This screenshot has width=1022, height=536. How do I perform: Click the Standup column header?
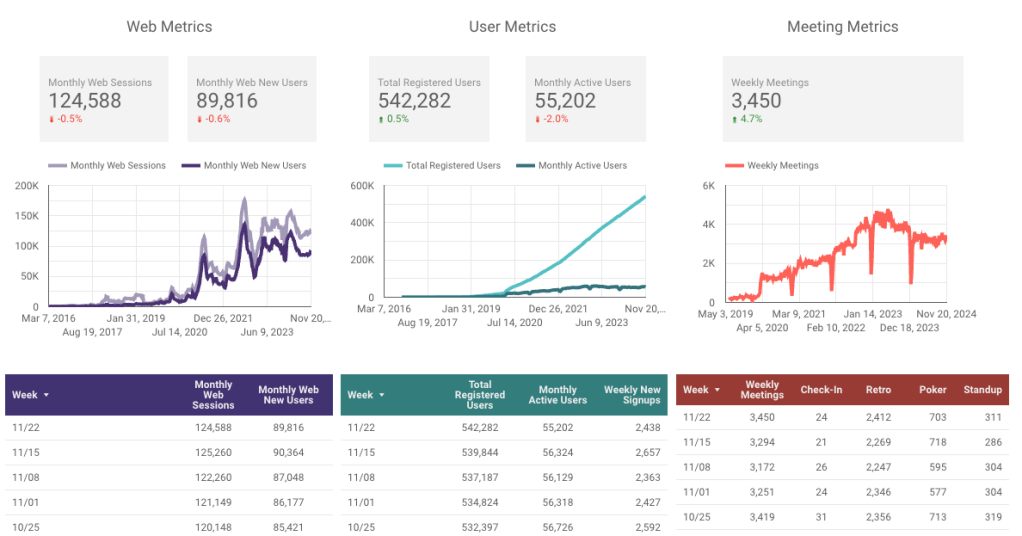[x=982, y=390]
